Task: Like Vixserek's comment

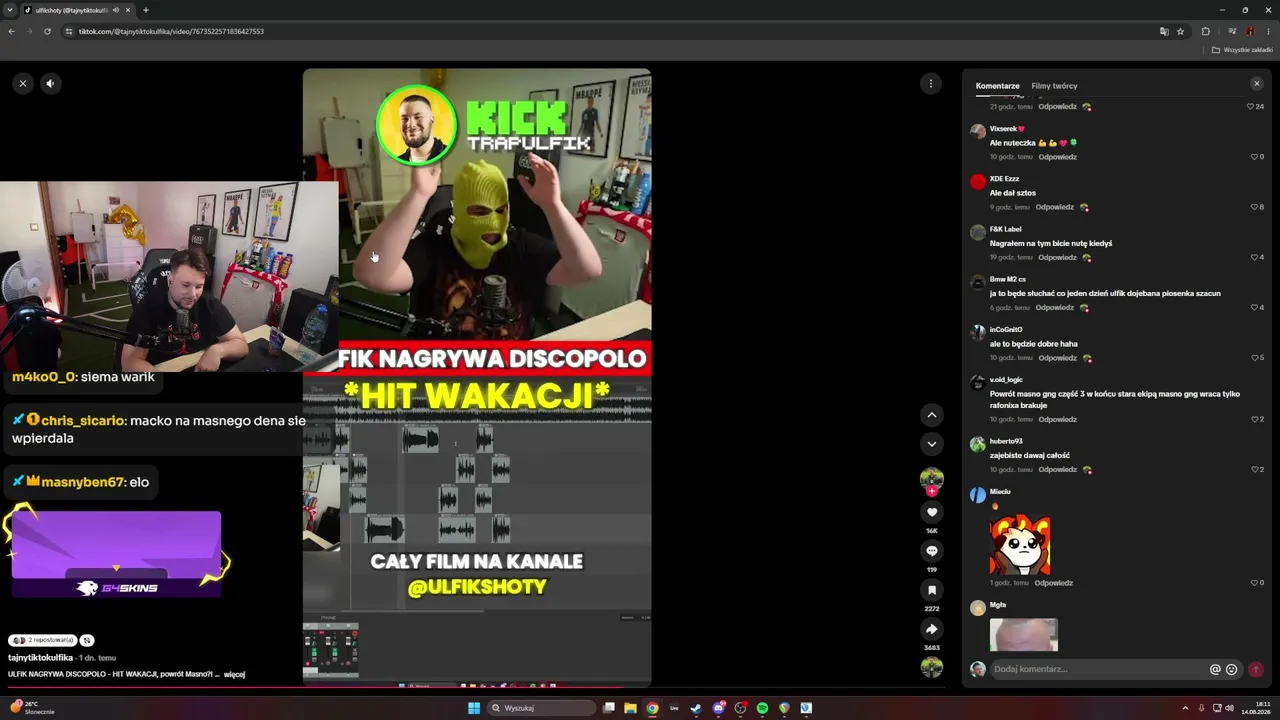Action: 1254,157
